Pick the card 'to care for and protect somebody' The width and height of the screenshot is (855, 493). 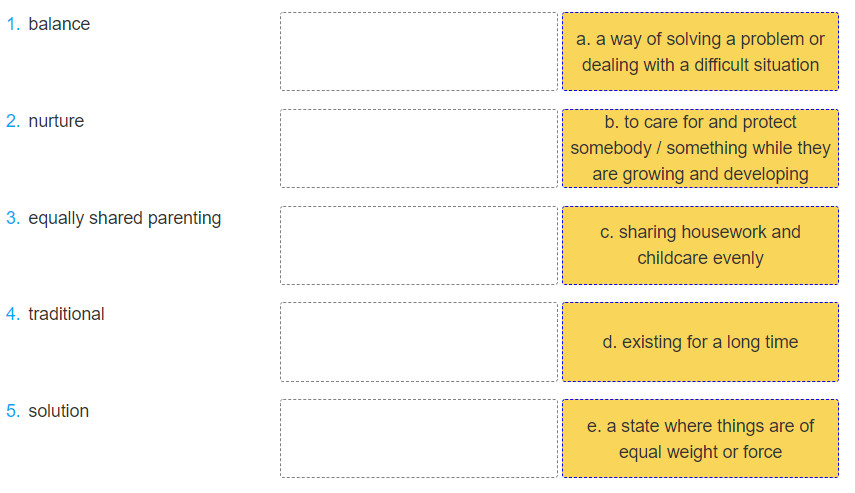tap(700, 148)
